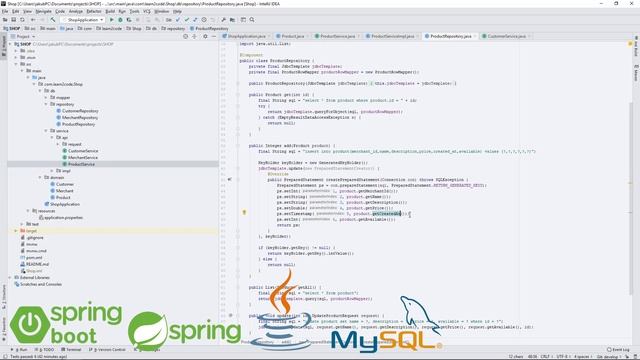640x360 pixels.
Task: Open the Event Log in the status bar
Action: click(618, 349)
